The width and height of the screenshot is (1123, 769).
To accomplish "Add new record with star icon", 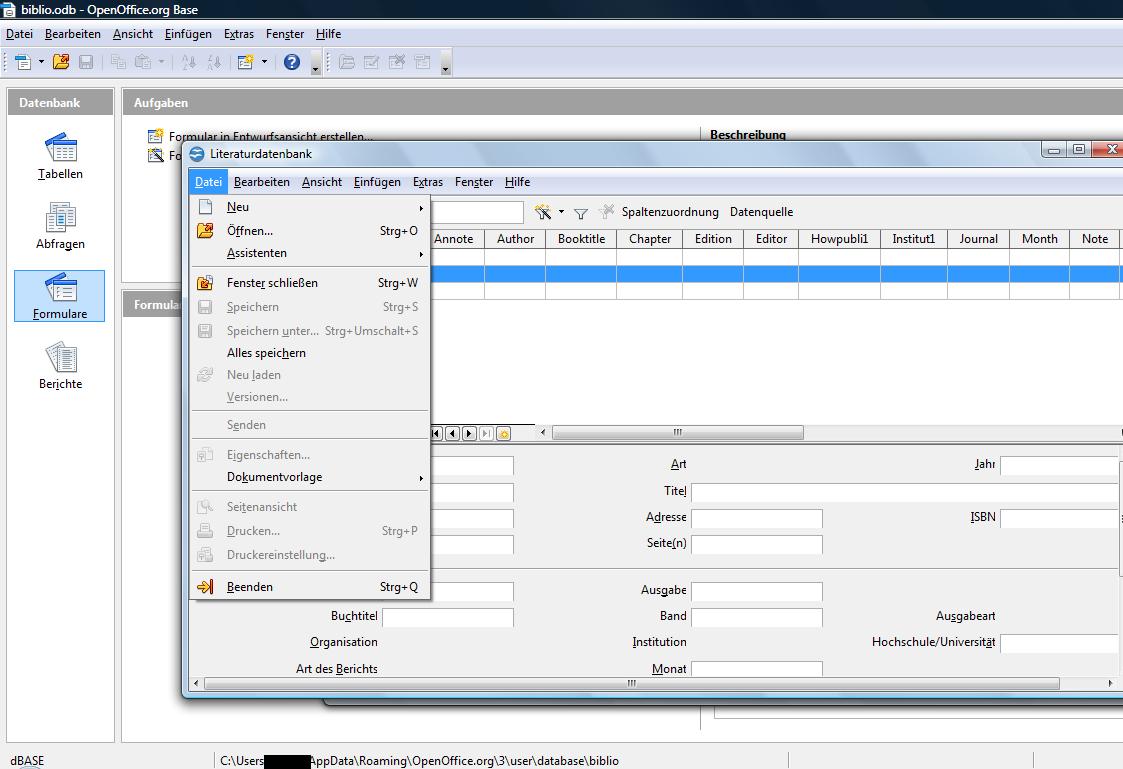I will click(x=503, y=433).
